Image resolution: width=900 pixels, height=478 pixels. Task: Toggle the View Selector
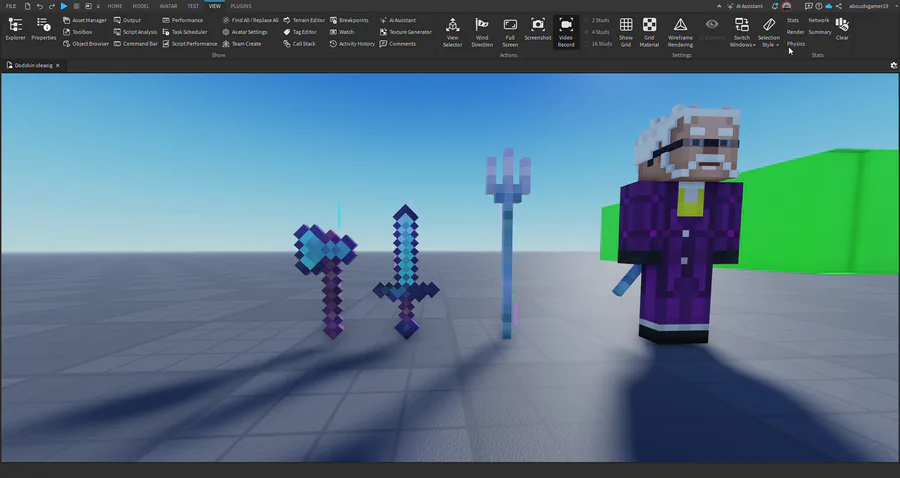(x=452, y=32)
